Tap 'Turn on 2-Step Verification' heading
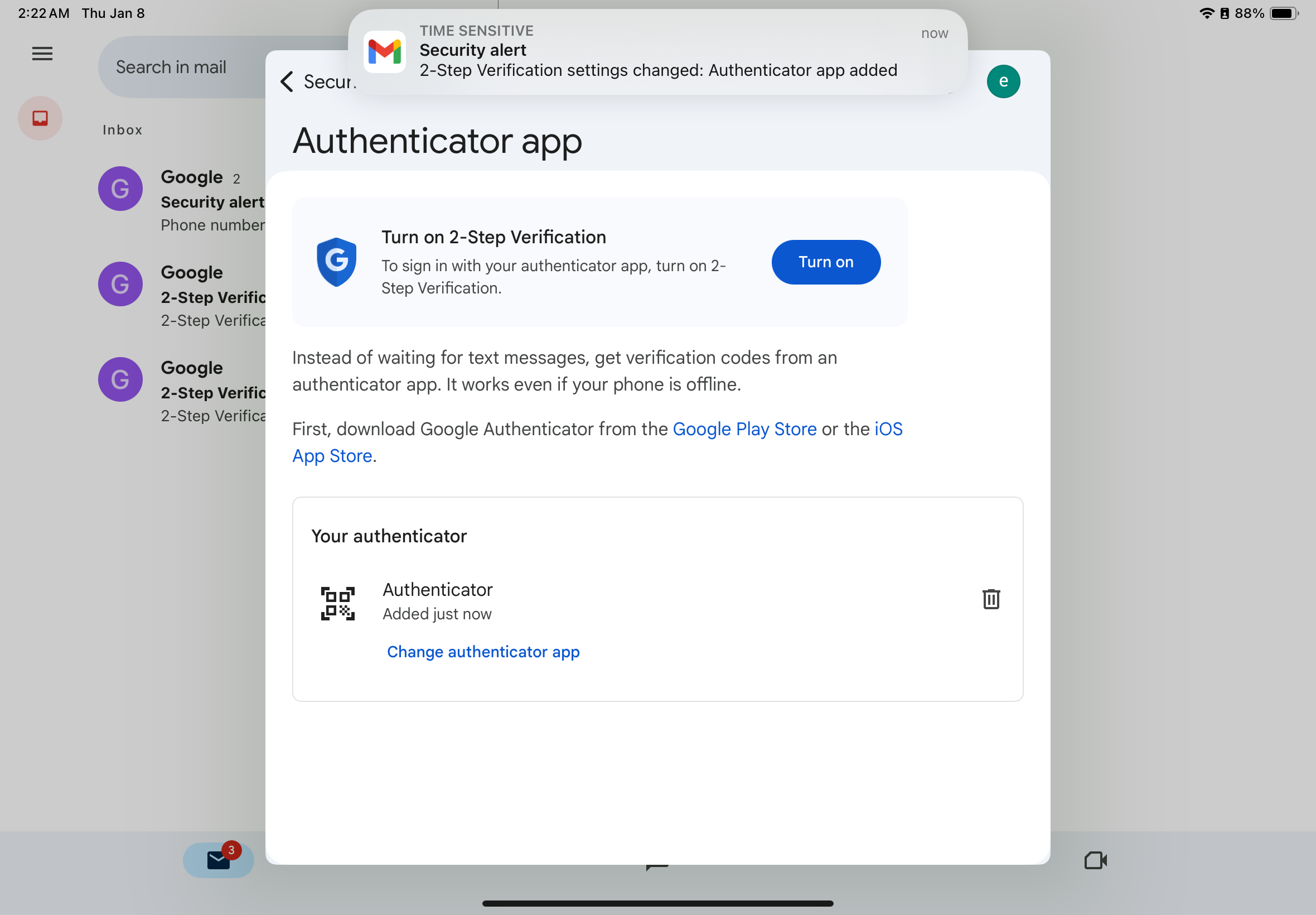 pyautogui.click(x=493, y=237)
